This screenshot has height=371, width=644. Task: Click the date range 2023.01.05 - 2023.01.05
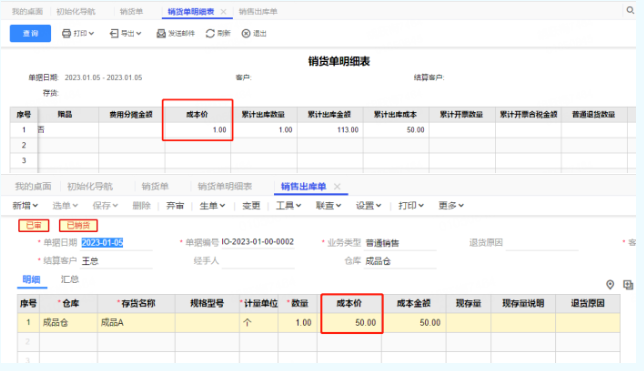coord(104,77)
